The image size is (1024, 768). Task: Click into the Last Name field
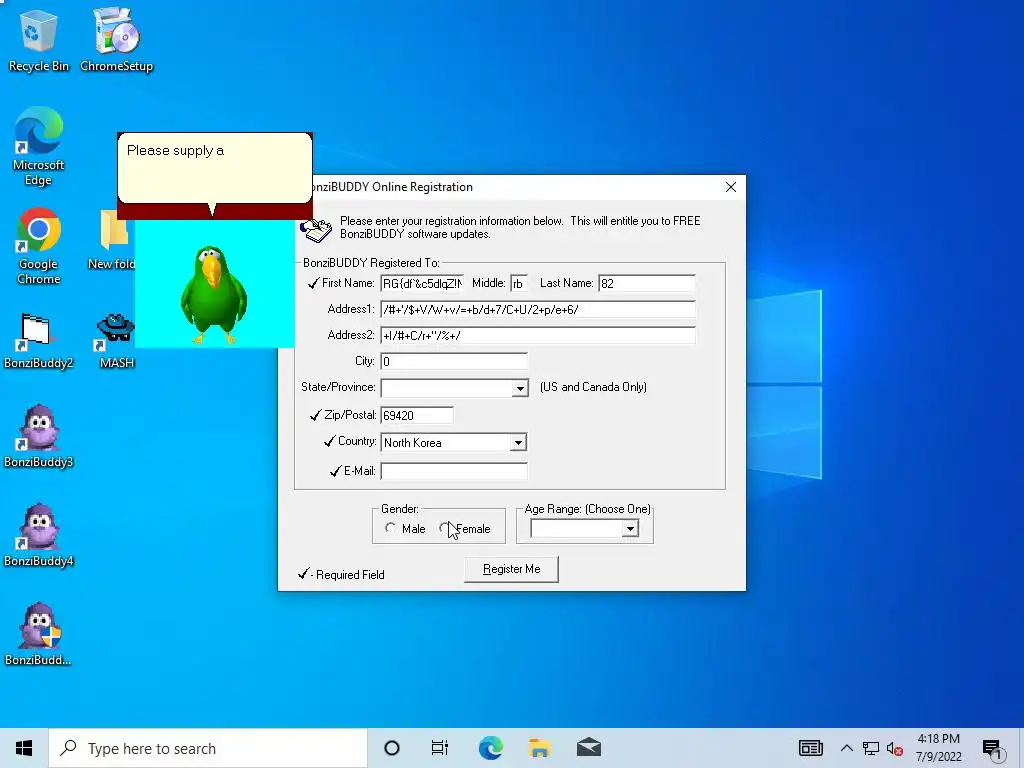click(647, 283)
